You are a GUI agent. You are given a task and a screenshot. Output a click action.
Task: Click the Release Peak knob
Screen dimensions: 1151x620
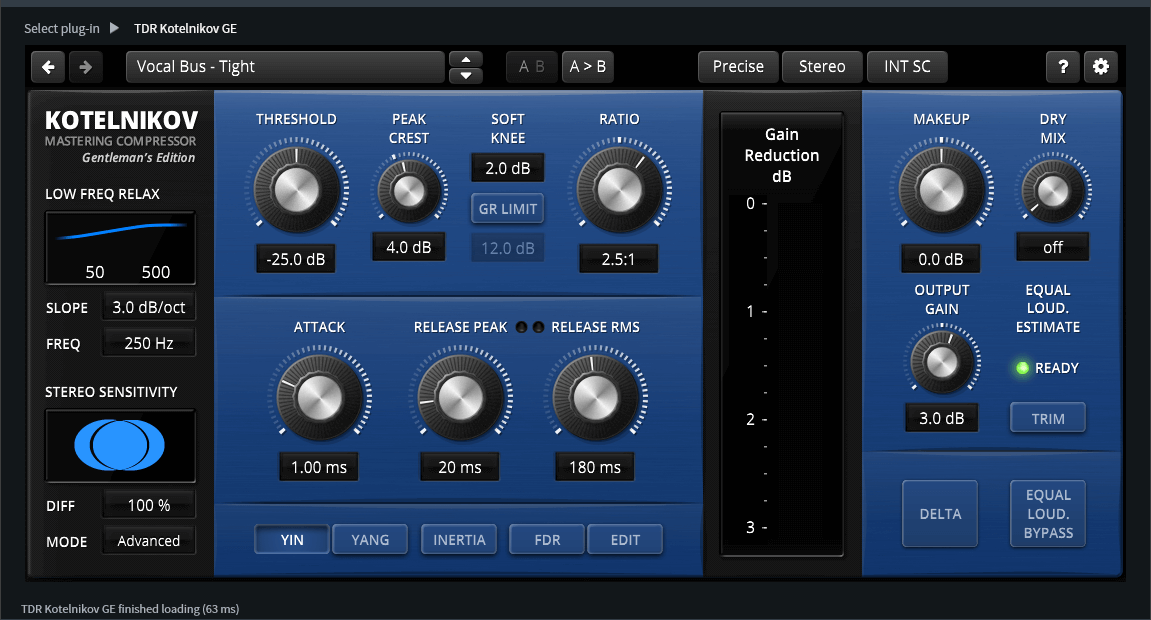point(460,398)
